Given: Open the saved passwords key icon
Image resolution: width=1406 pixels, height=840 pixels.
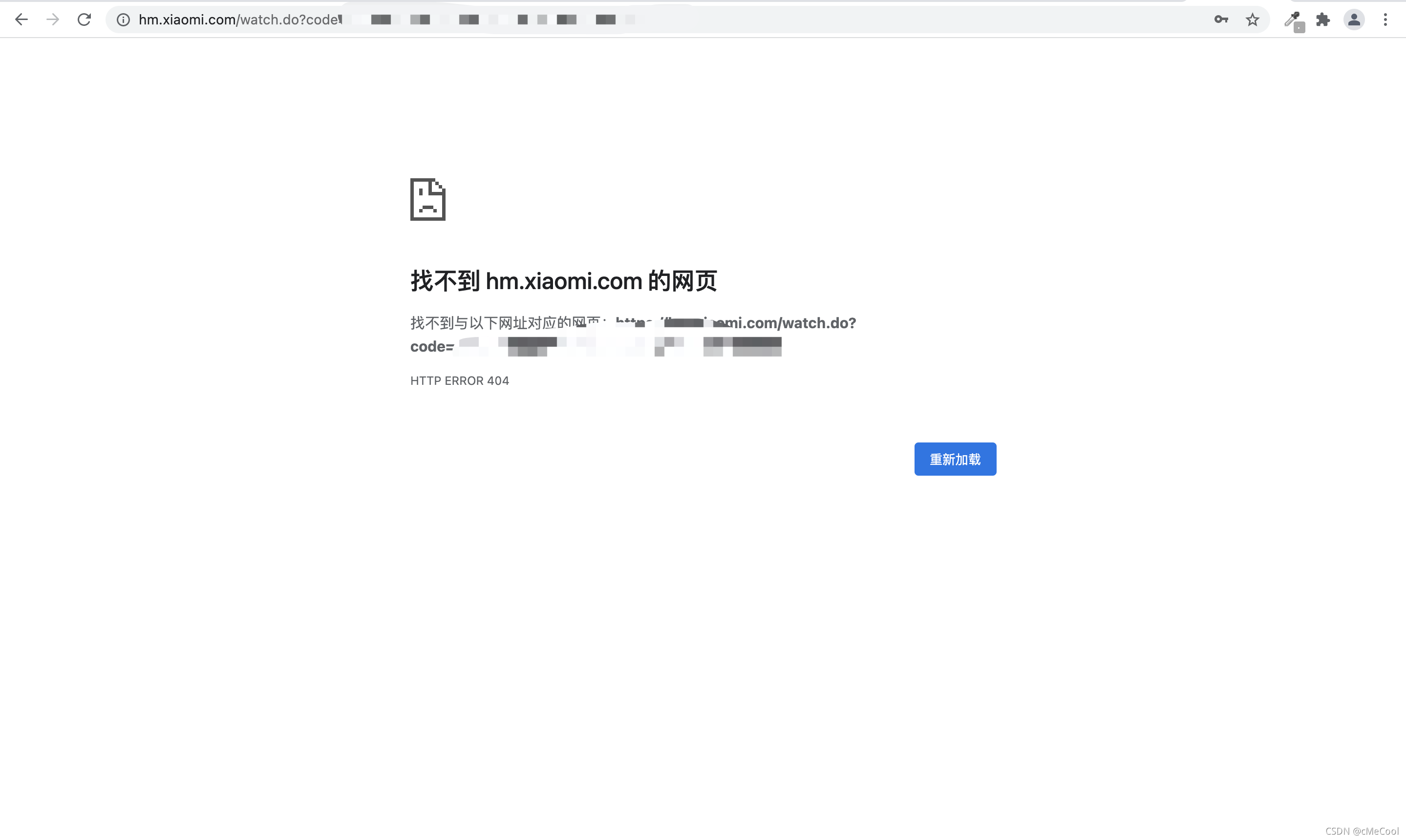Looking at the screenshot, I should (1221, 20).
